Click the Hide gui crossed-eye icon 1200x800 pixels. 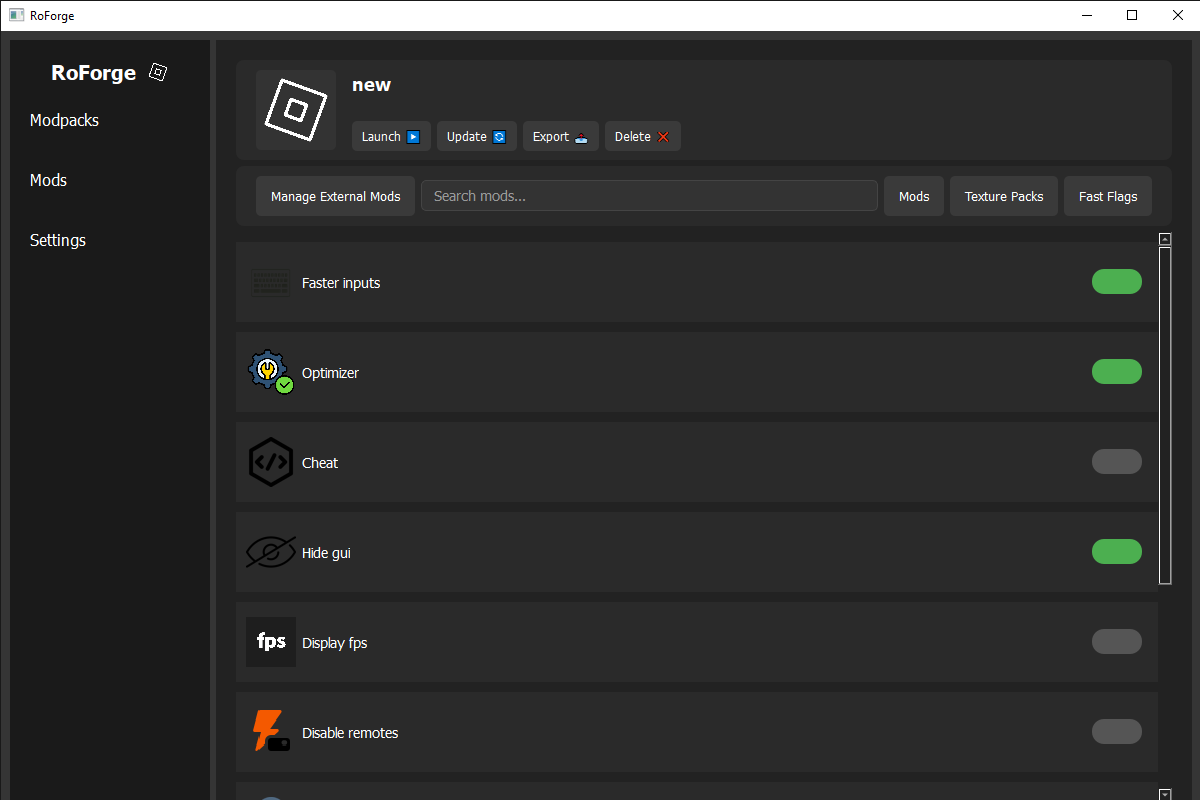pyautogui.click(x=271, y=552)
